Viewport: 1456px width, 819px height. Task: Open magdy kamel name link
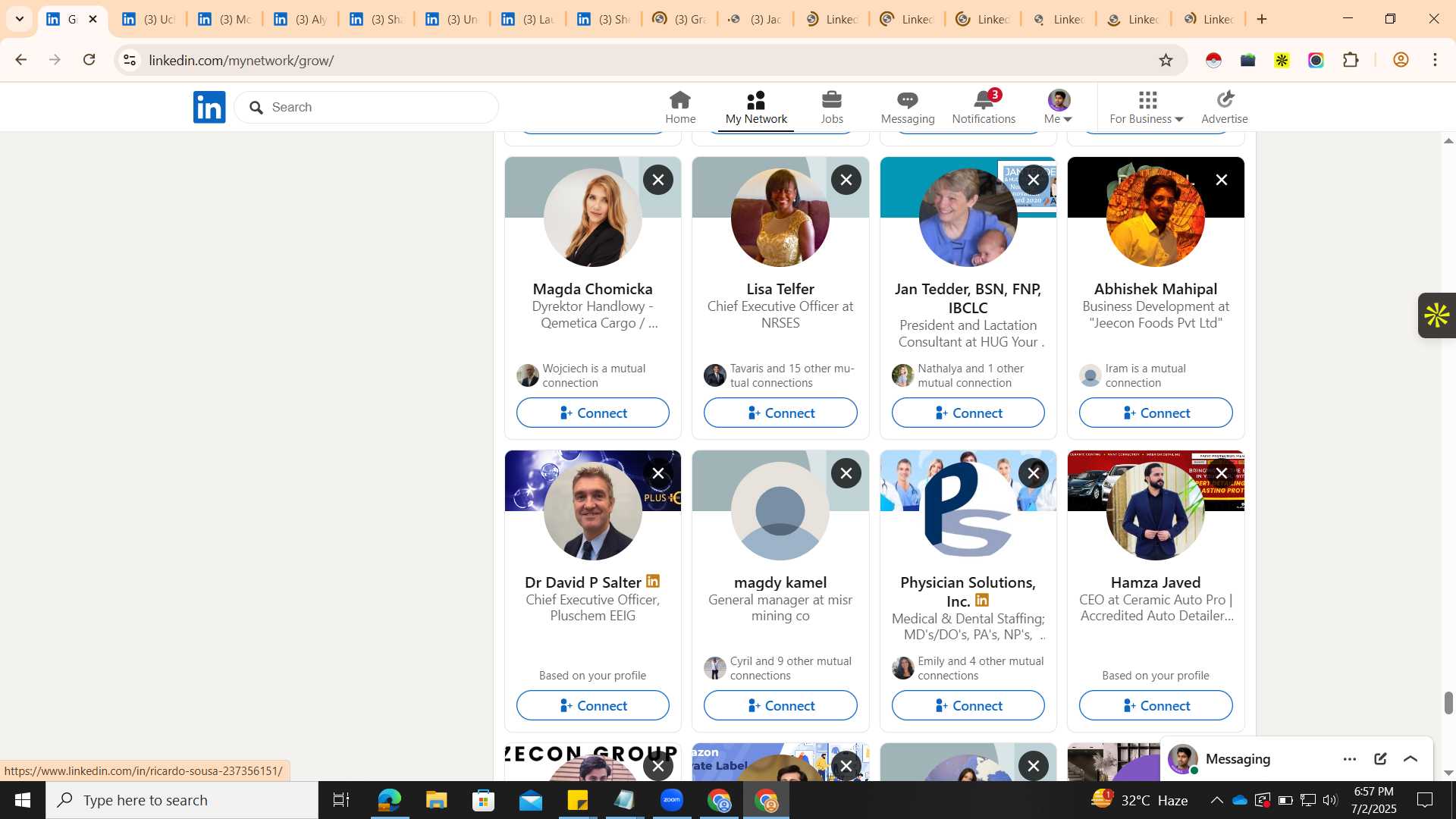[x=780, y=582]
